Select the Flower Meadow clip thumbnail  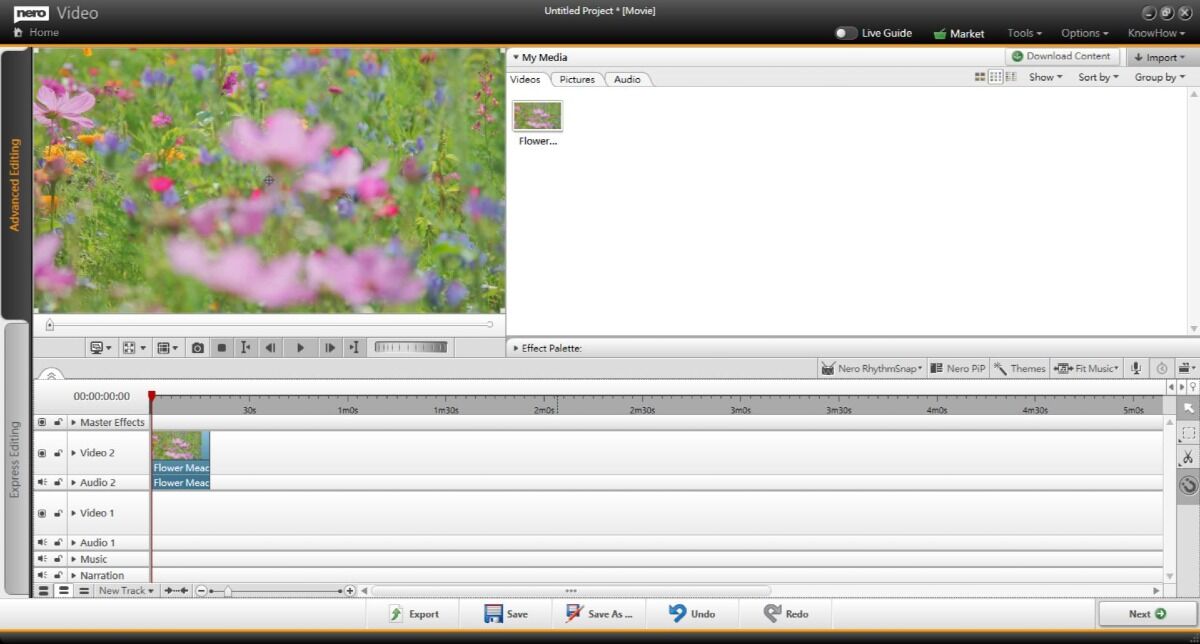point(537,116)
